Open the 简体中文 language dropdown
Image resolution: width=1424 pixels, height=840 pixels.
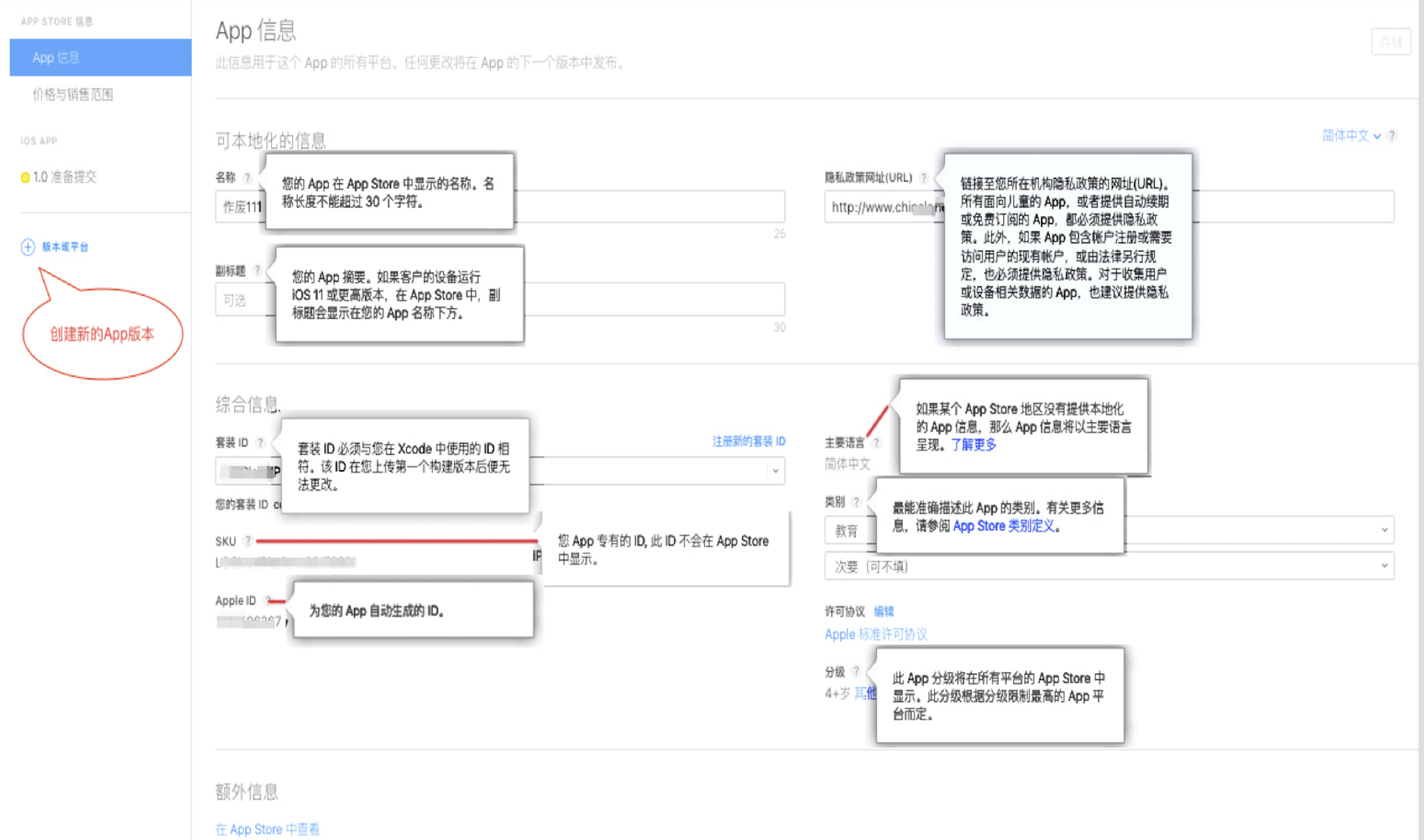click(1351, 136)
